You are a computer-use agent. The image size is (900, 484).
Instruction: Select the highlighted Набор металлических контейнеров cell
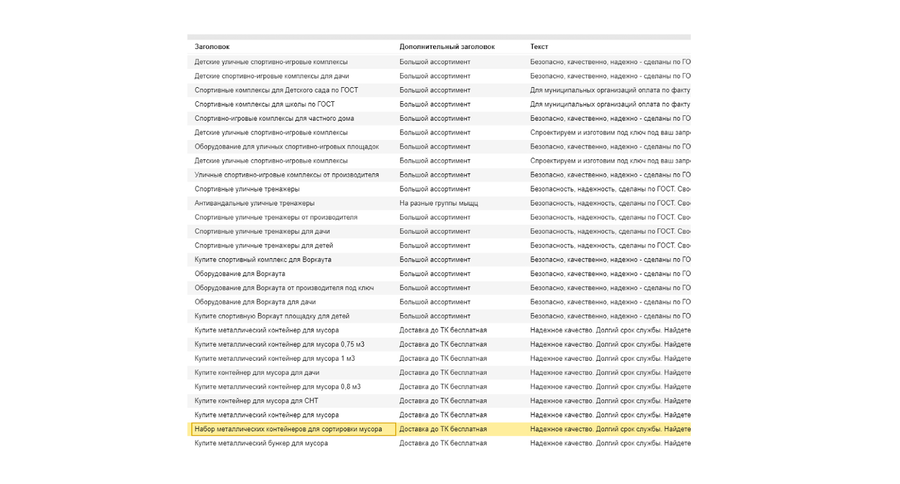point(292,429)
